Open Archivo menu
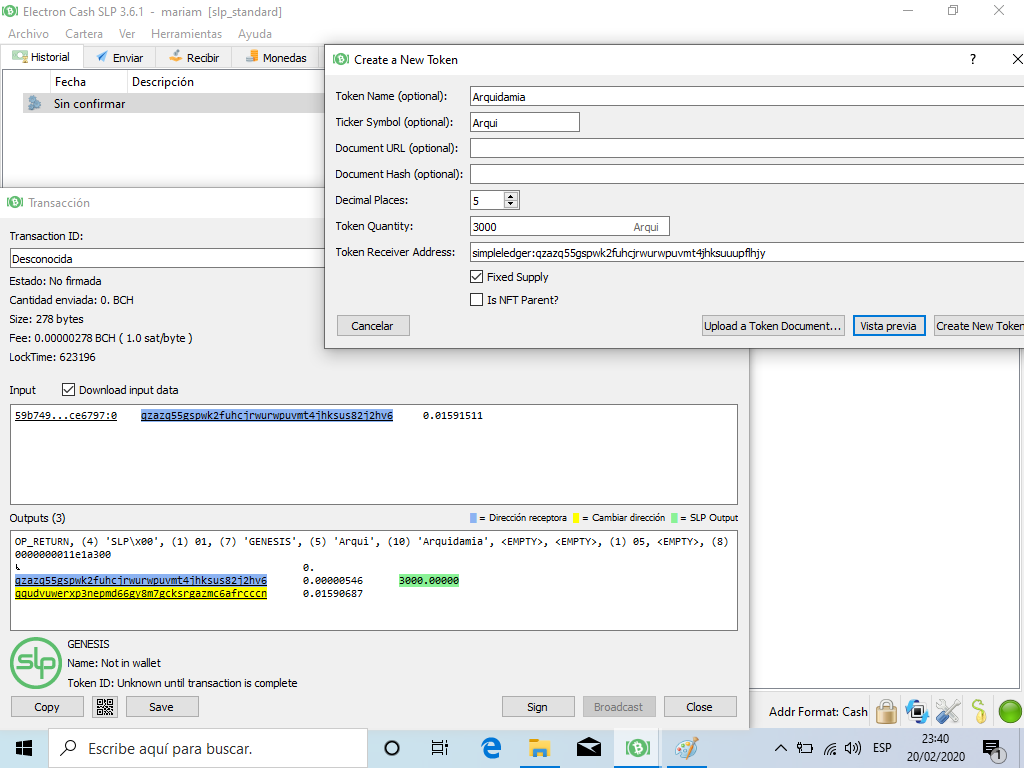This screenshot has width=1024, height=768. (x=28, y=34)
